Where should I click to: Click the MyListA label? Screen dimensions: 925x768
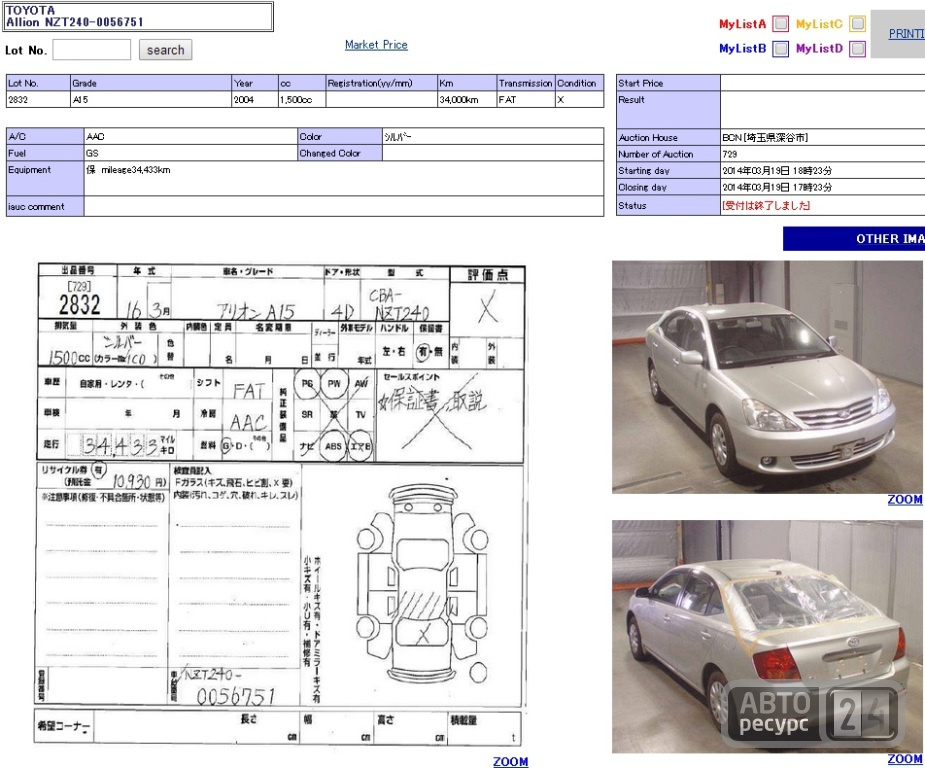point(742,24)
